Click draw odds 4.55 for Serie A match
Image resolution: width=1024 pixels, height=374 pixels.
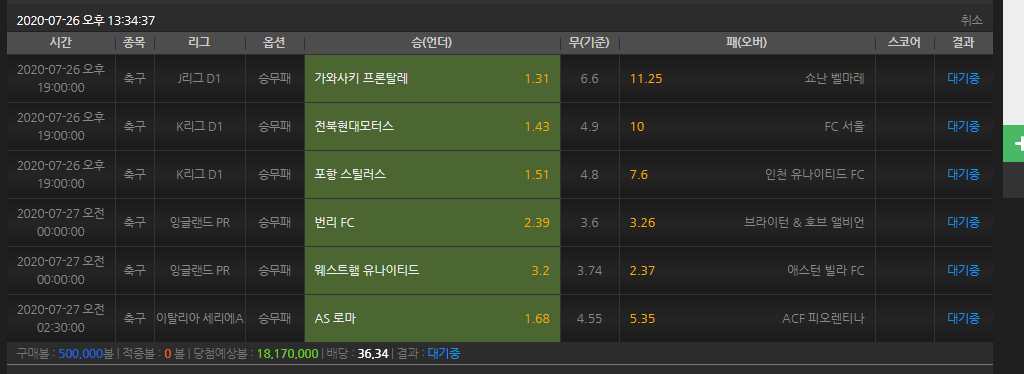click(x=590, y=319)
